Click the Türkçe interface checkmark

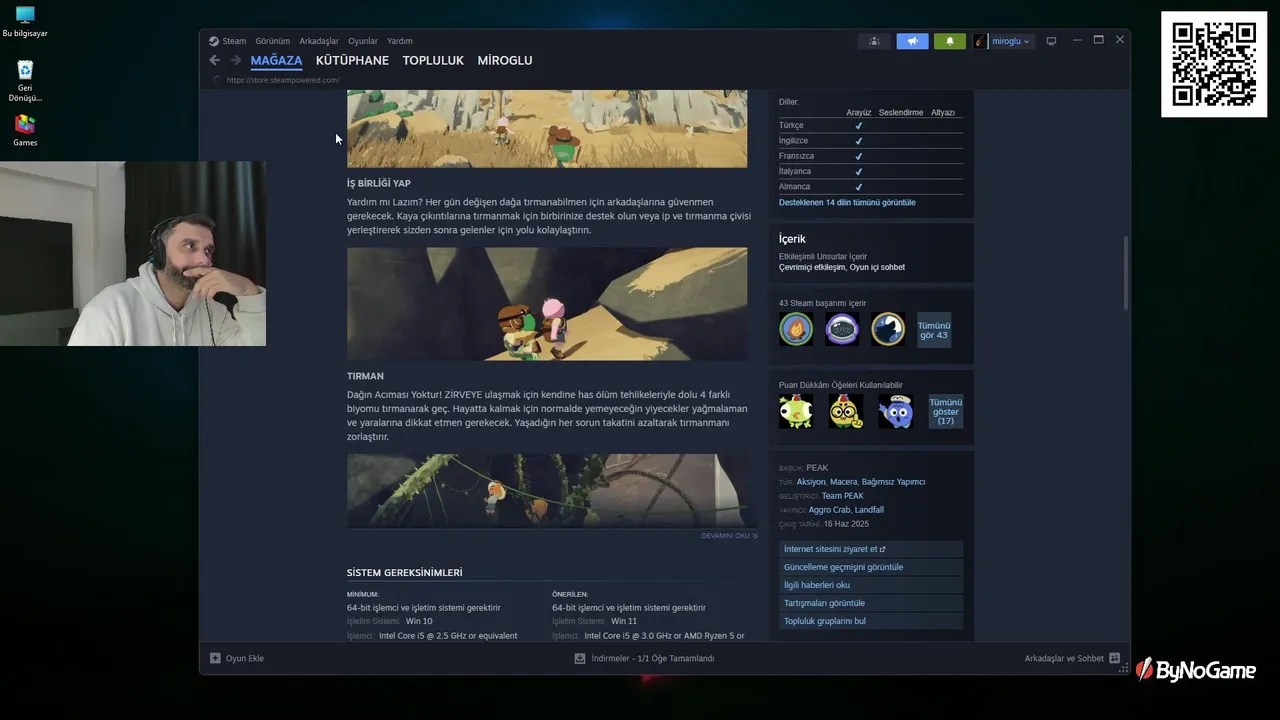pyautogui.click(x=859, y=125)
